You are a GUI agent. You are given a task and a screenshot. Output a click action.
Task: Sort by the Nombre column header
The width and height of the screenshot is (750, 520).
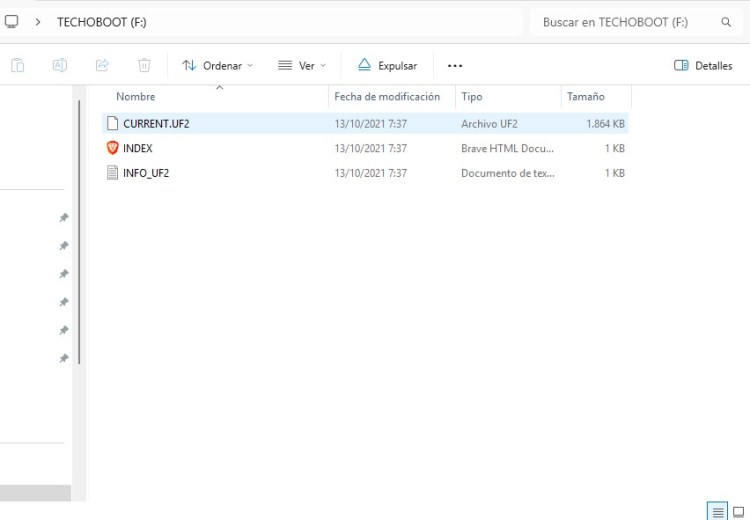click(x=136, y=97)
